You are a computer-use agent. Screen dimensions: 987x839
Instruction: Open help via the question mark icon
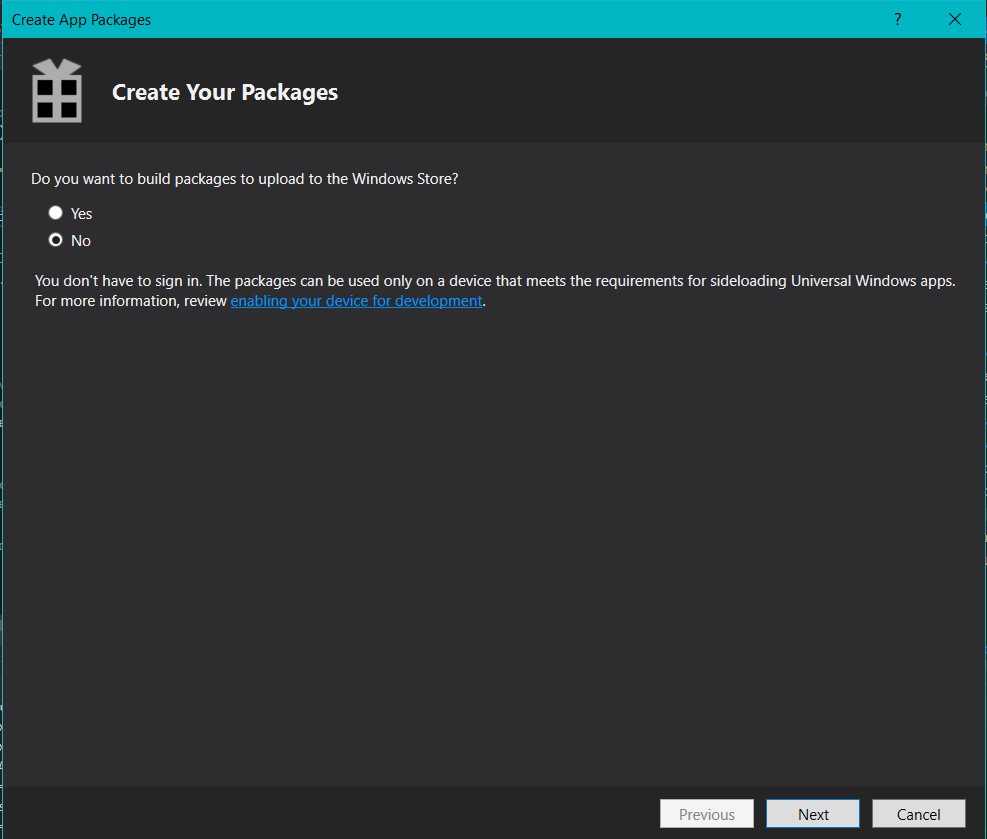898,20
